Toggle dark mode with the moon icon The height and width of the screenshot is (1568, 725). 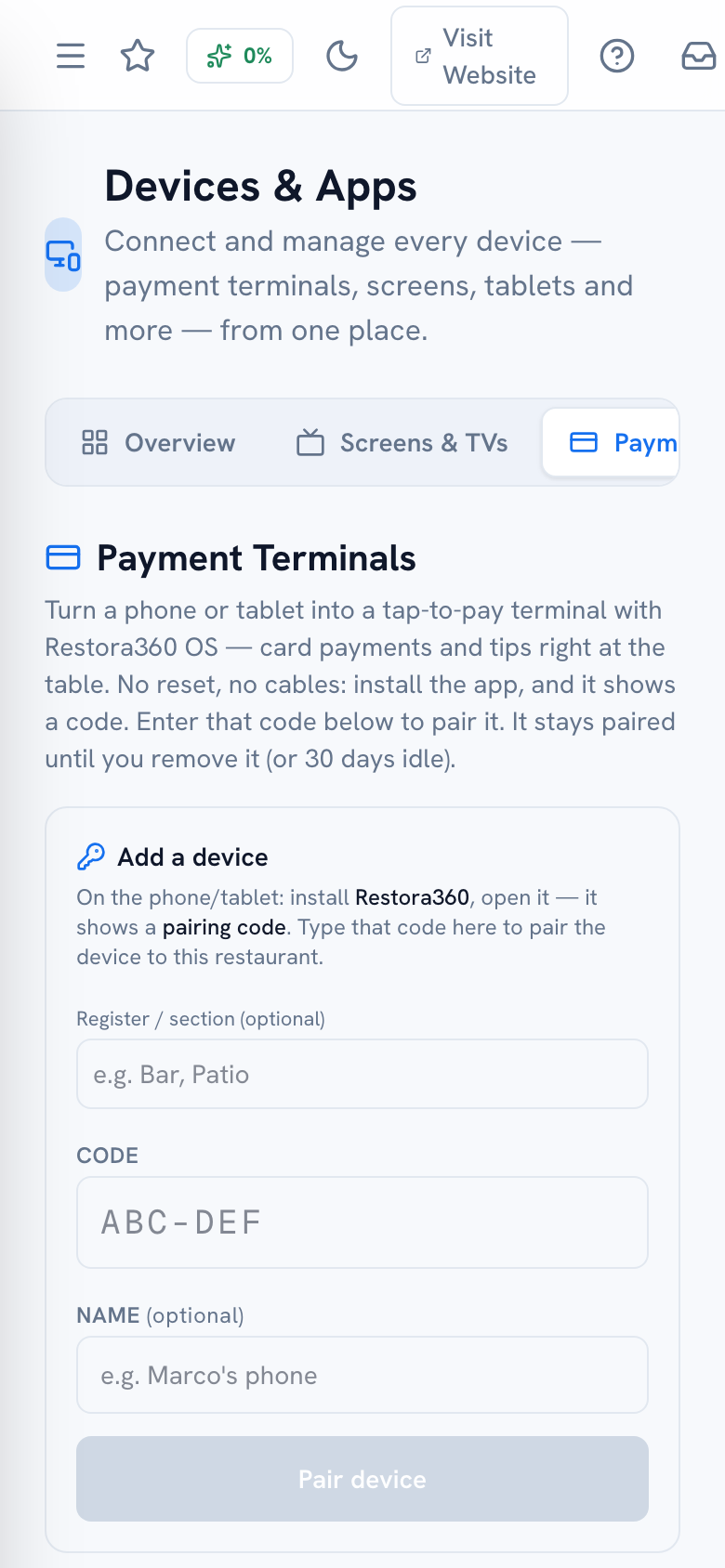click(x=342, y=56)
